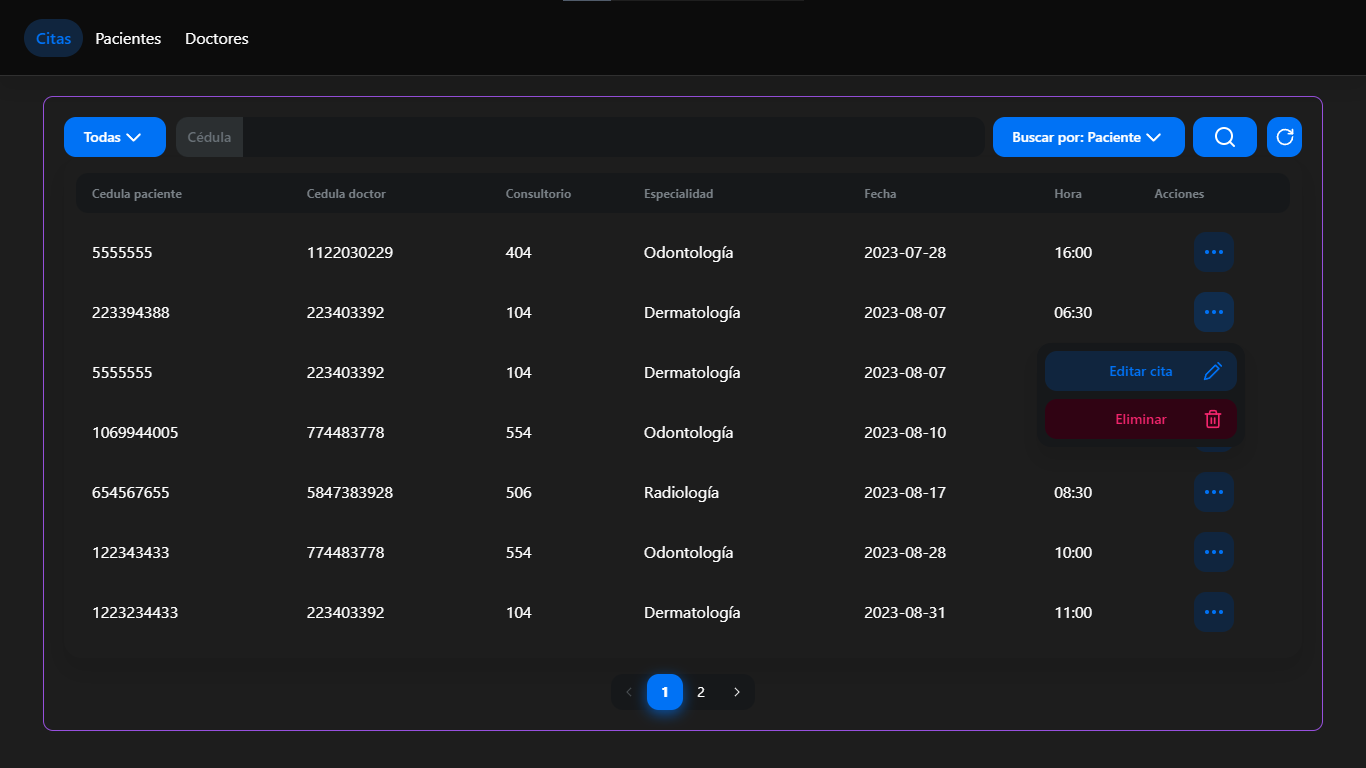Click into the Cédula search input field
This screenshot has height=768, width=1366.
(x=614, y=137)
